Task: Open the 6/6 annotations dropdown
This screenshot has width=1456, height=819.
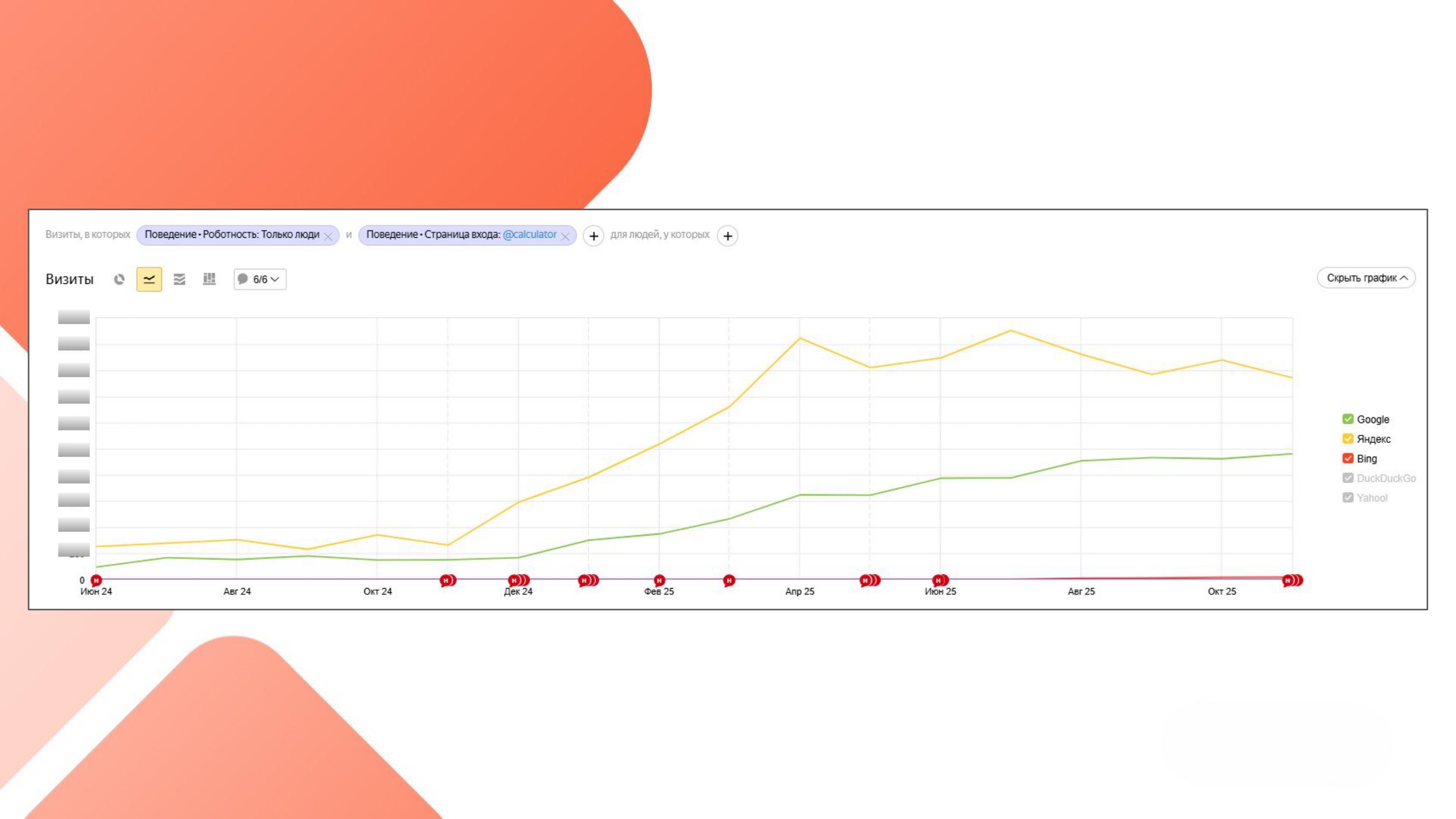Action: pos(260,279)
